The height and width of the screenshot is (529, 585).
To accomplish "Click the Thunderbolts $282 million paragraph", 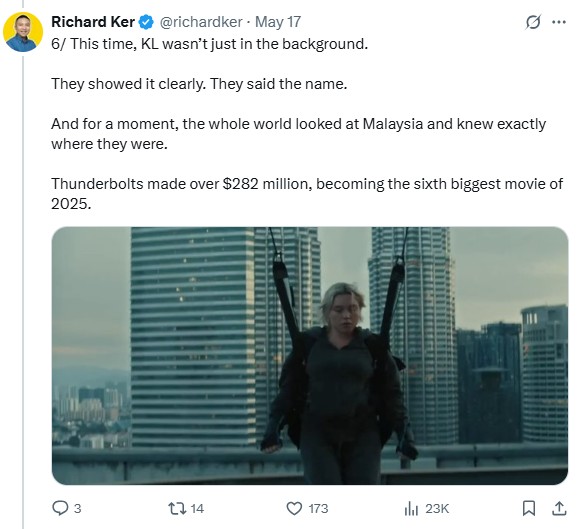I will tap(307, 194).
